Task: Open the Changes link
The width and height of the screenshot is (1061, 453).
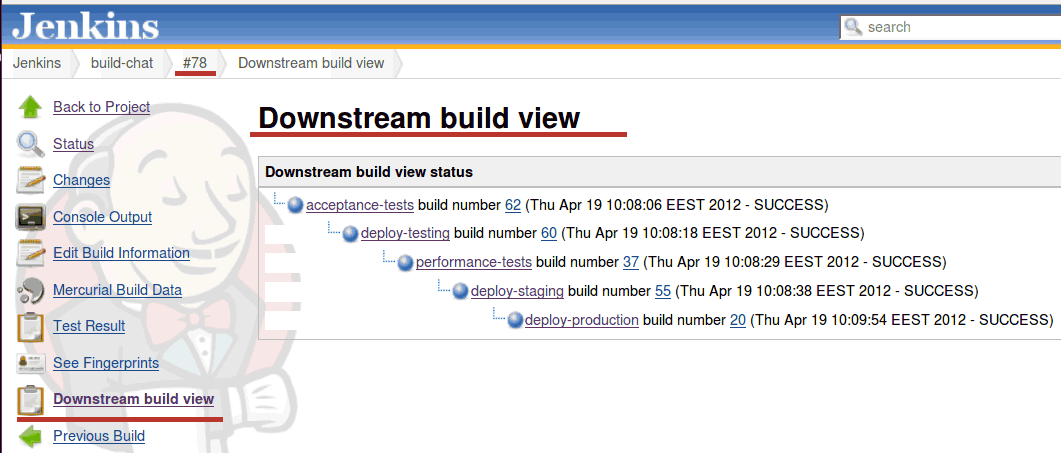Action: 81,180
